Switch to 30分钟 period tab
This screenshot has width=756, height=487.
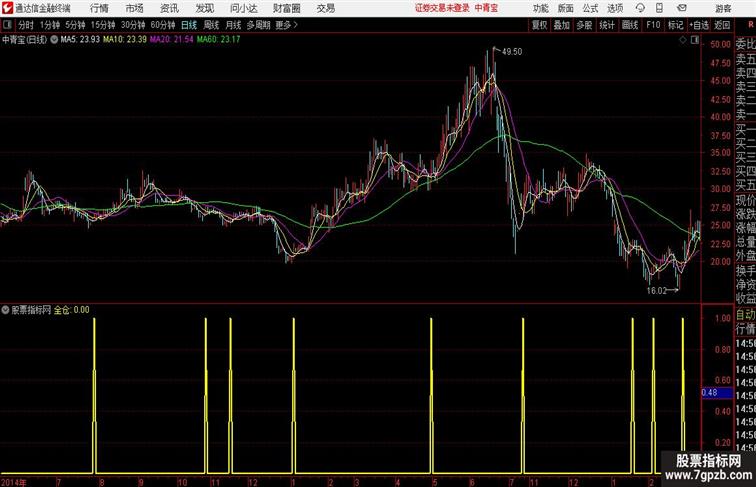(x=133, y=25)
